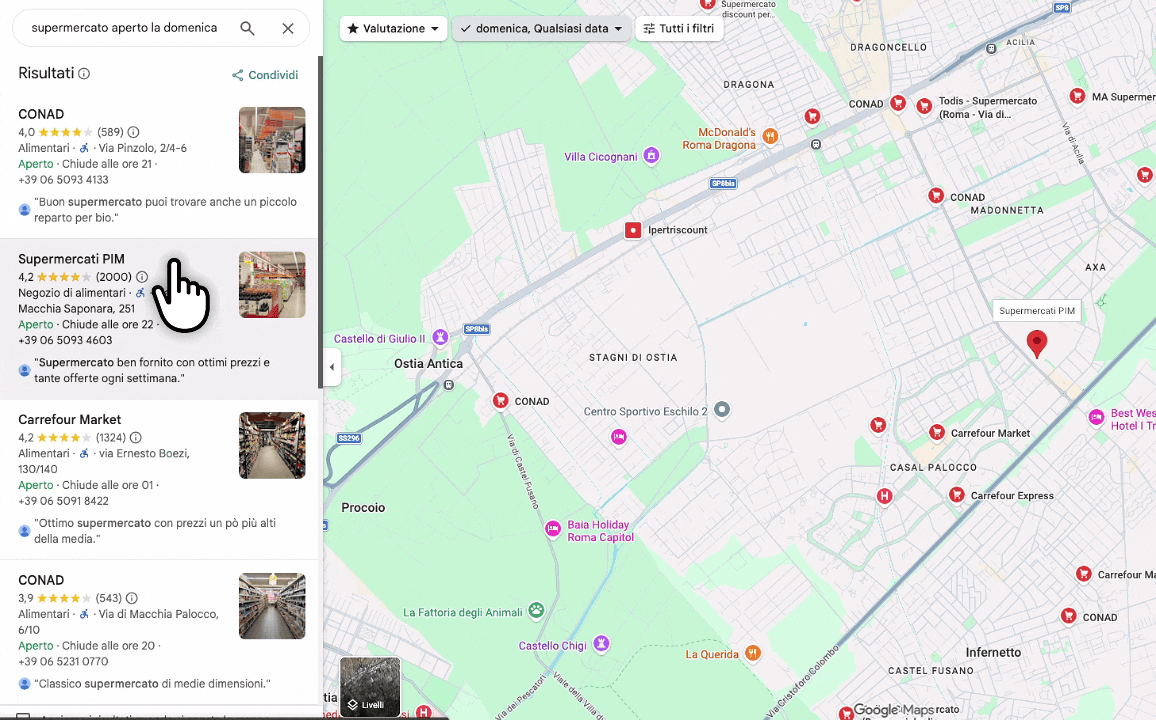The height and width of the screenshot is (720, 1156).
Task: Open the CONAD Via Pinzolo result title
Action: pyautogui.click(x=41, y=114)
